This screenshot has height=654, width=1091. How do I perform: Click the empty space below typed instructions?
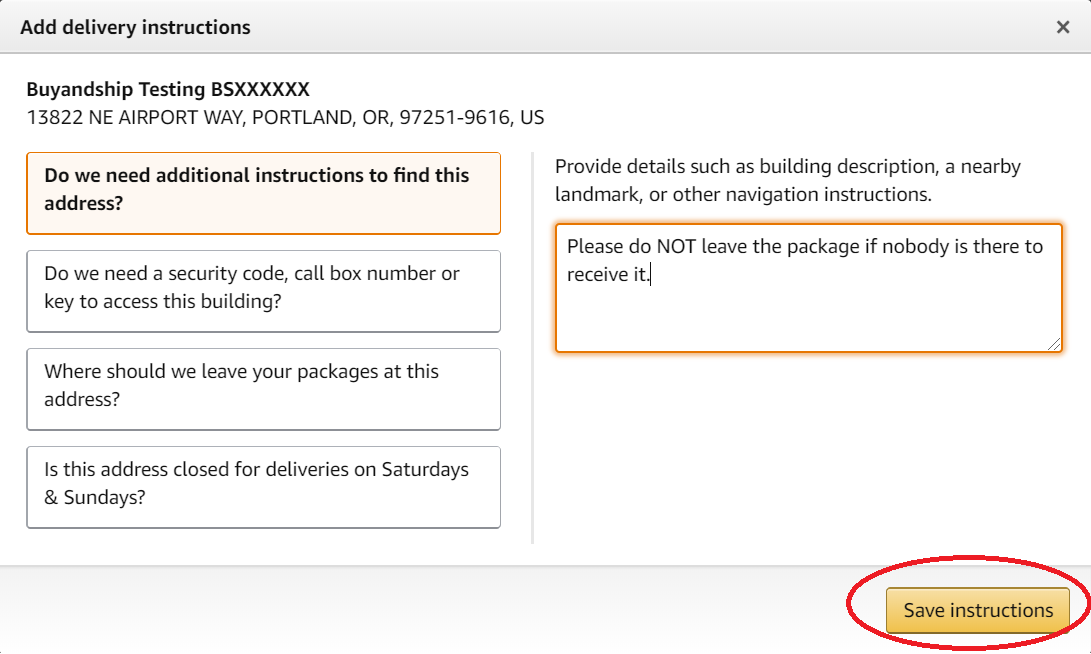coord(807,317)
